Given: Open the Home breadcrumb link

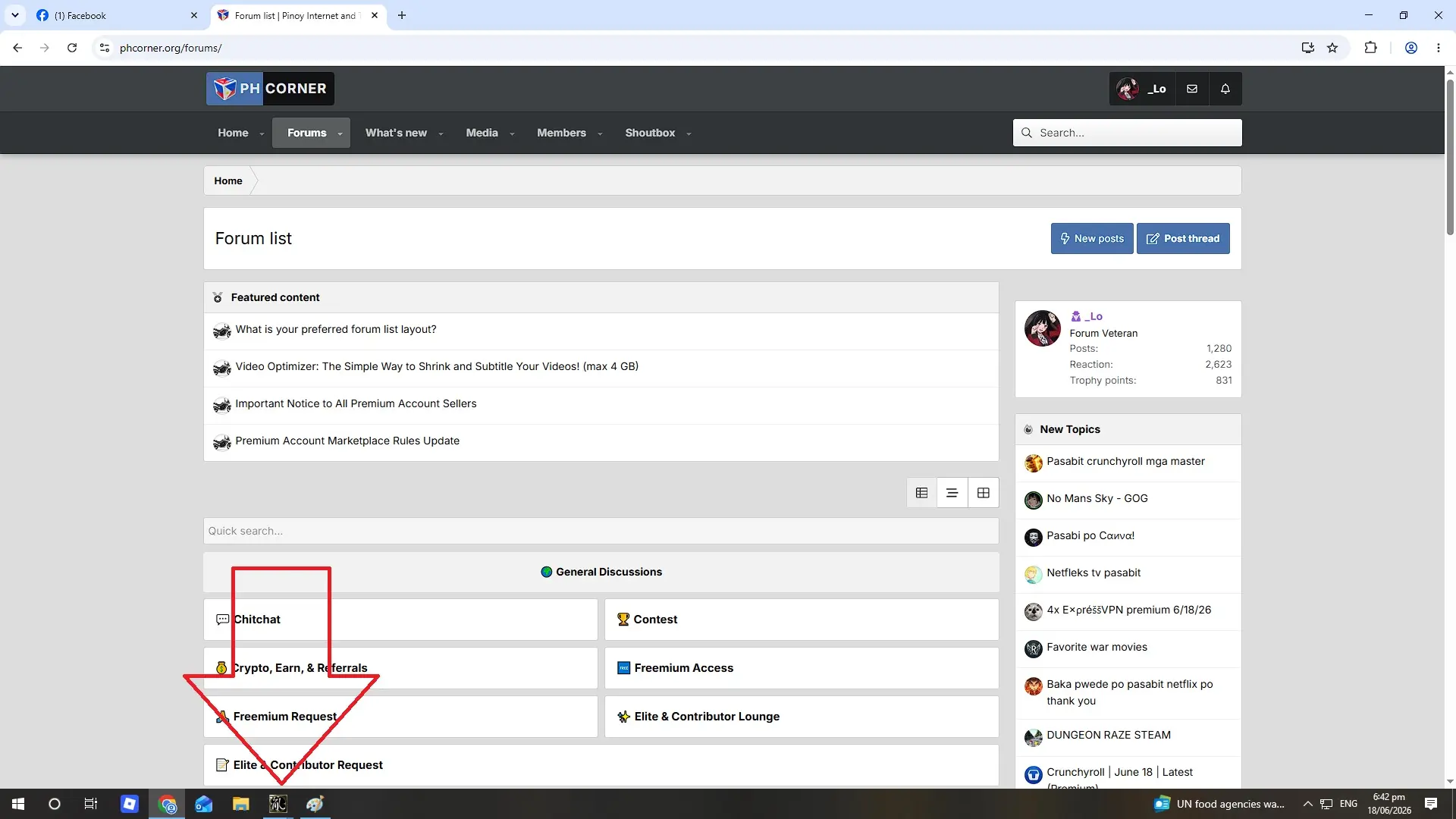Looking at the screenshot, I should [x=228, y=180].
